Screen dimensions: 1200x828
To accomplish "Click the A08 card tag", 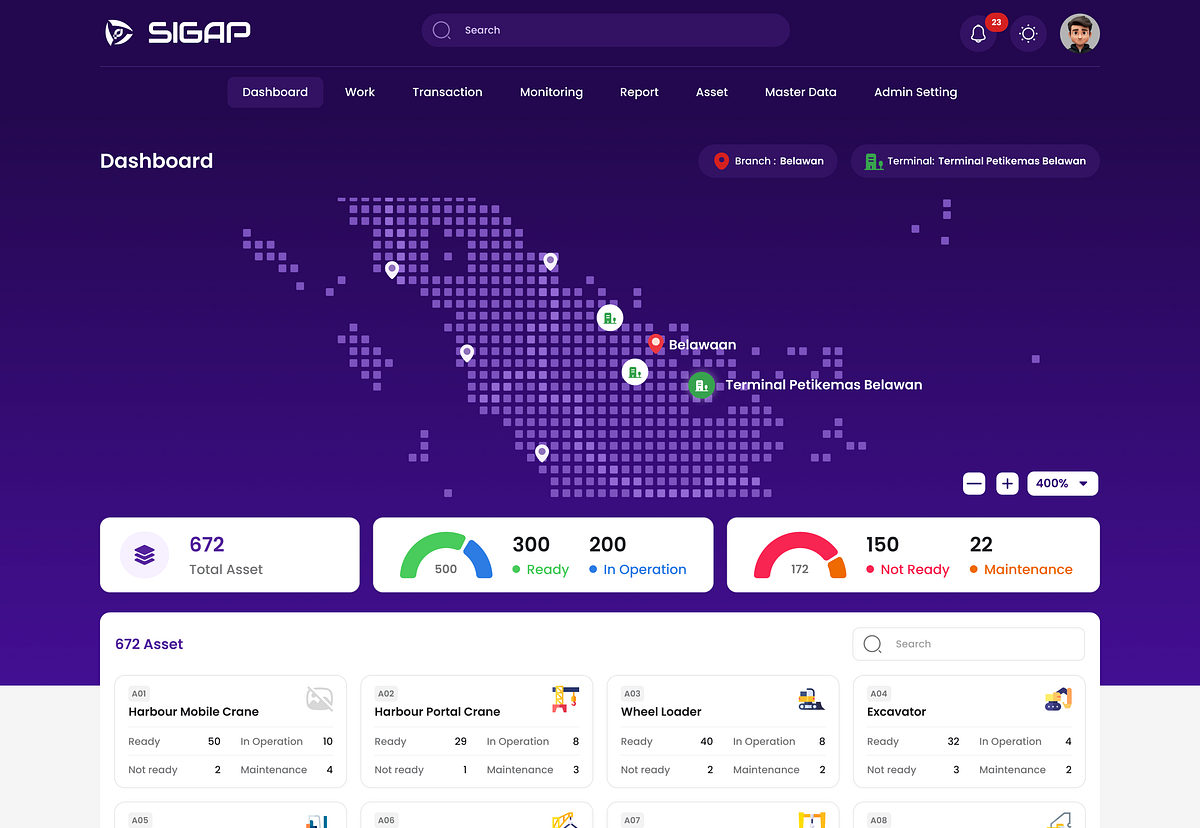I will click(x=878, y=820).
